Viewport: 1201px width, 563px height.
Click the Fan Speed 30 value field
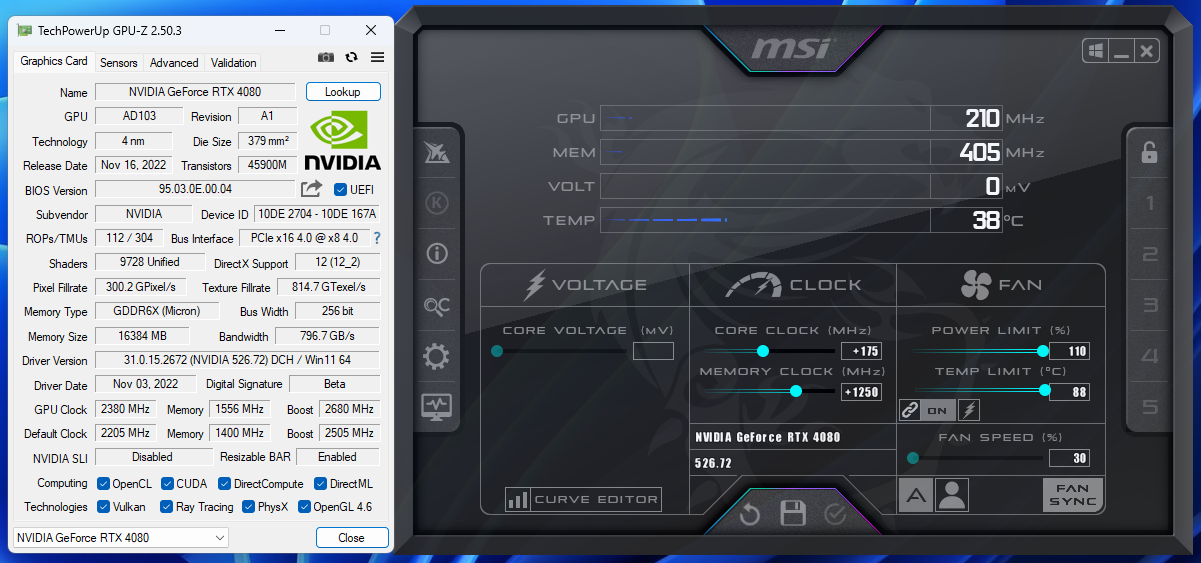[1069, 458]
